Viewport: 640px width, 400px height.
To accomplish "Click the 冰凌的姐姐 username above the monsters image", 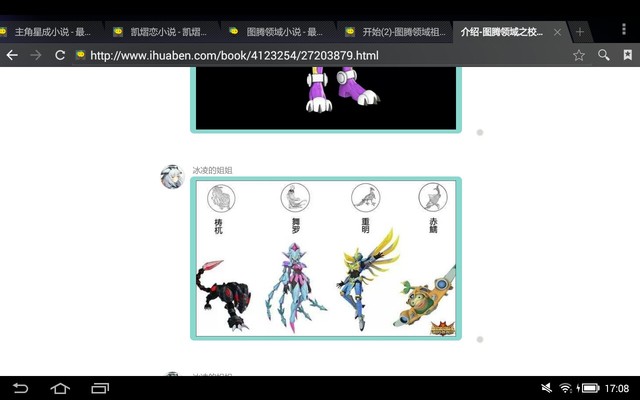I will [x=212, y=170].
